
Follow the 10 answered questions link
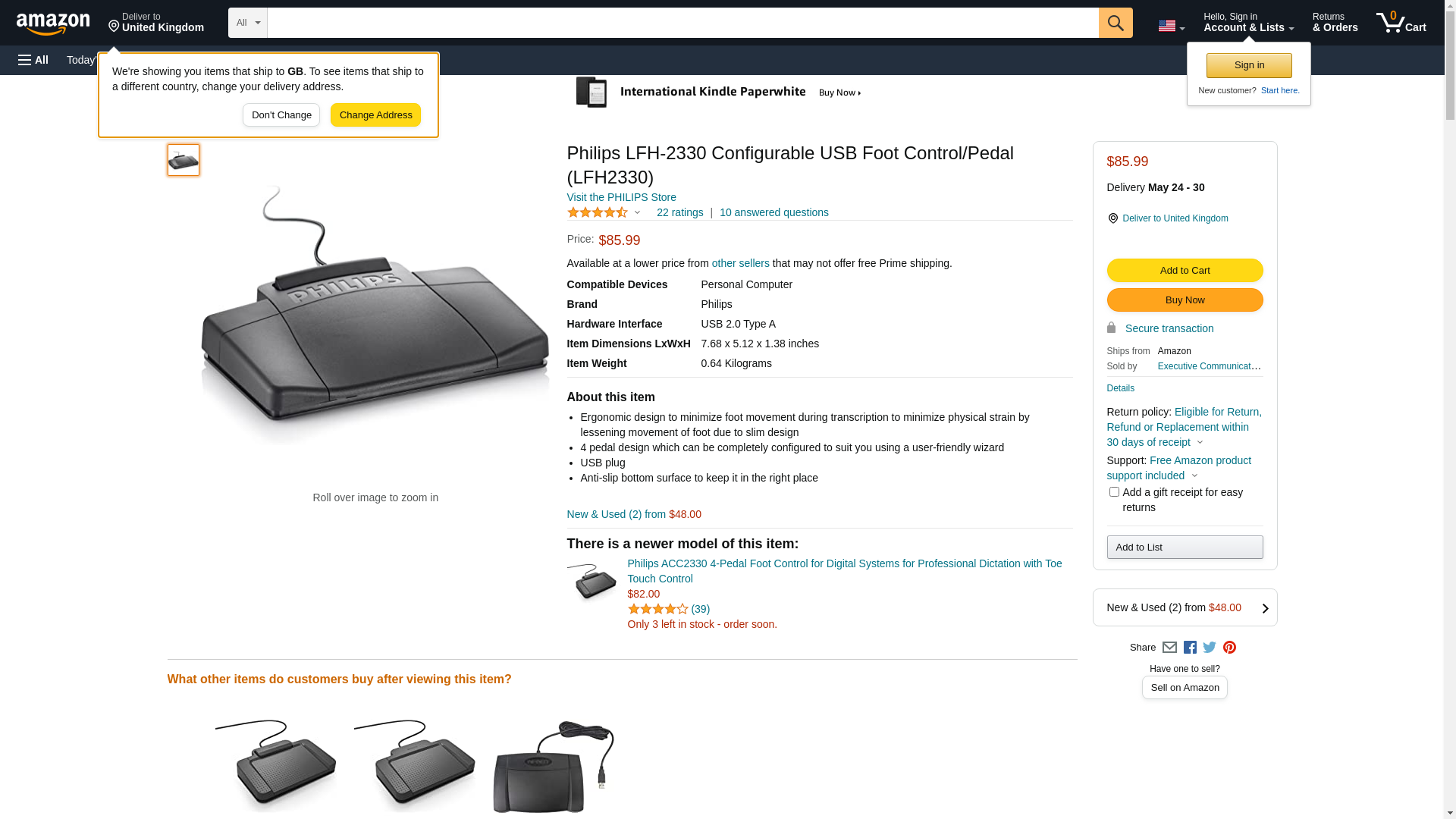pyautogui.click(x=773, y=212)
